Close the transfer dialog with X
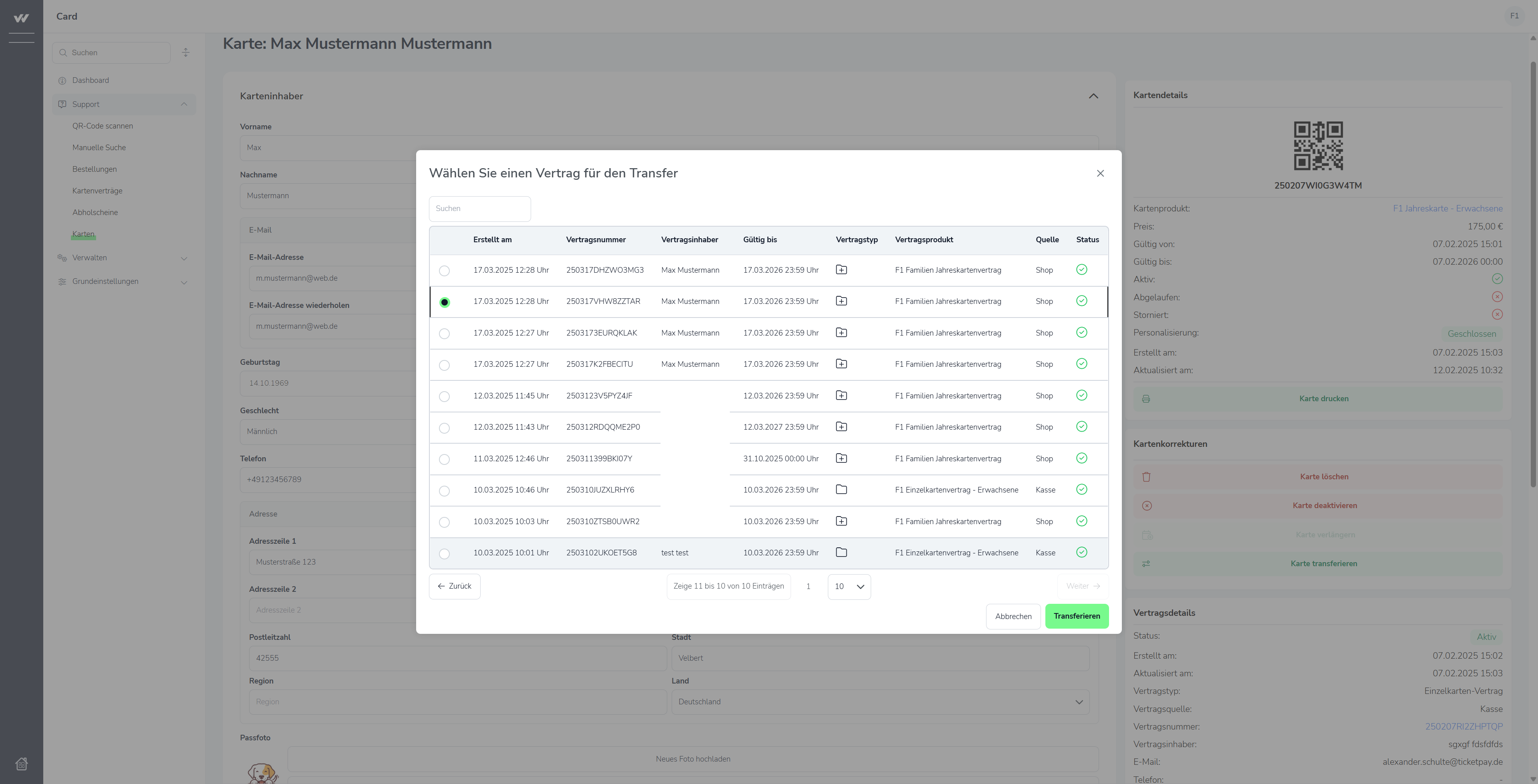This screenshot has height=784, width=1538. (x=1100, y=173)
